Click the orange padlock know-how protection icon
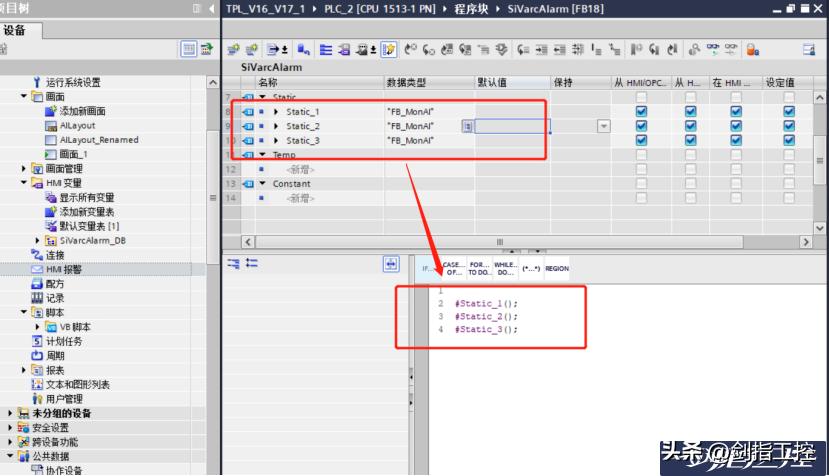Viewport: 829px width, 476px height. click(752, 50)
